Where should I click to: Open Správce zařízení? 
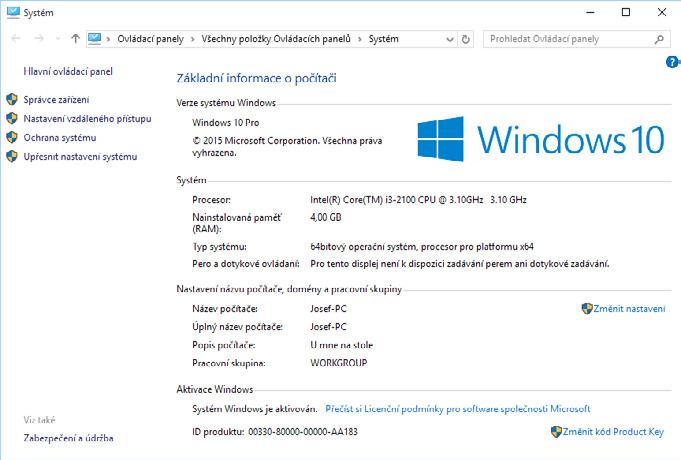click(56, 100)
